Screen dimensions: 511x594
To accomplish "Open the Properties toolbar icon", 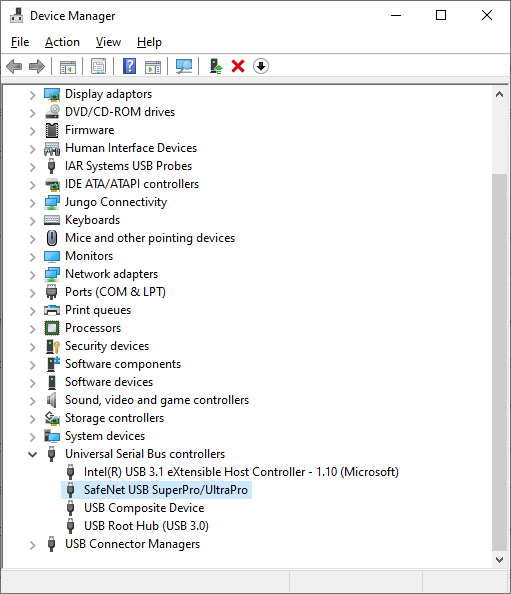I will [98, 67].
